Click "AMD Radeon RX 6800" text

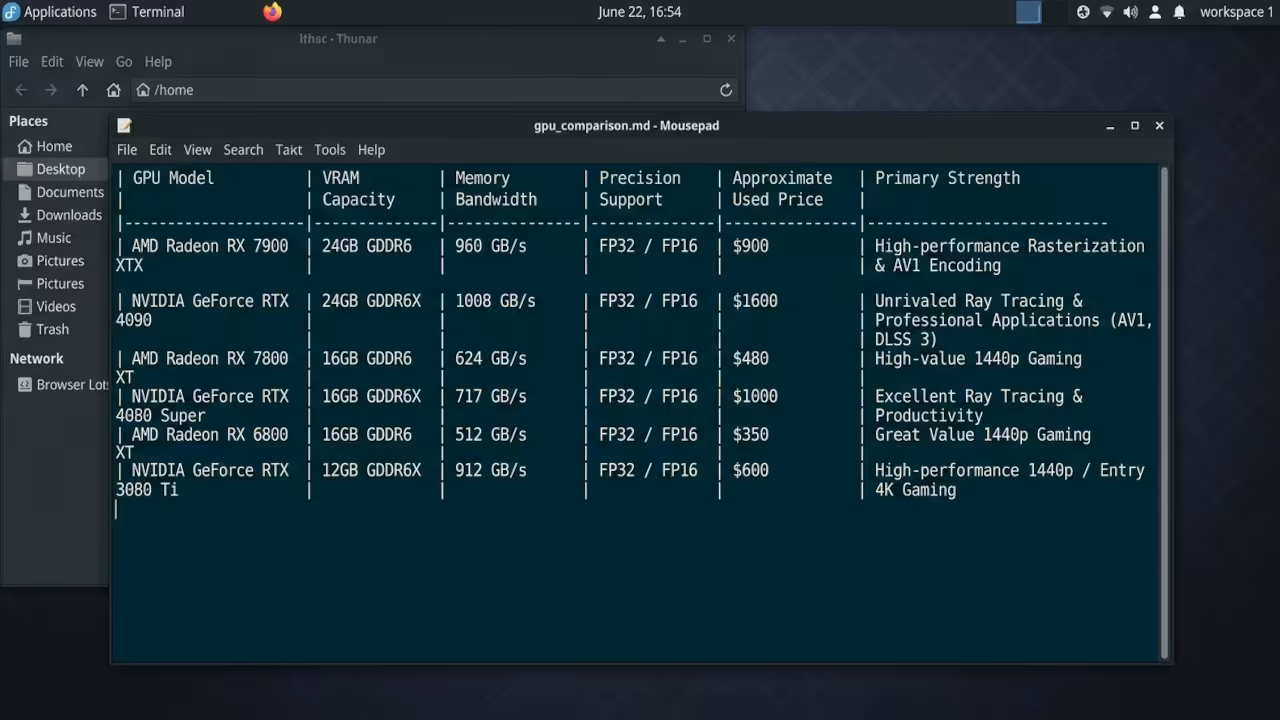point(210,435)
